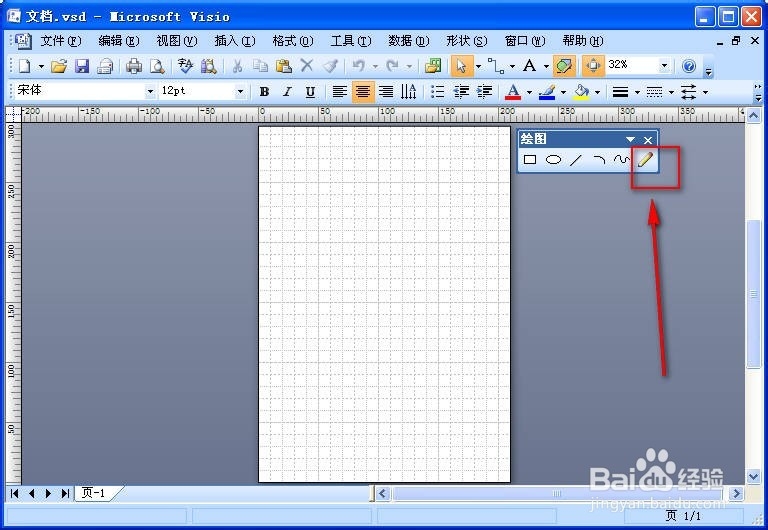Toggle Center alignment
768x530 pixels.
pyautogui.click(x=363, y=92)
